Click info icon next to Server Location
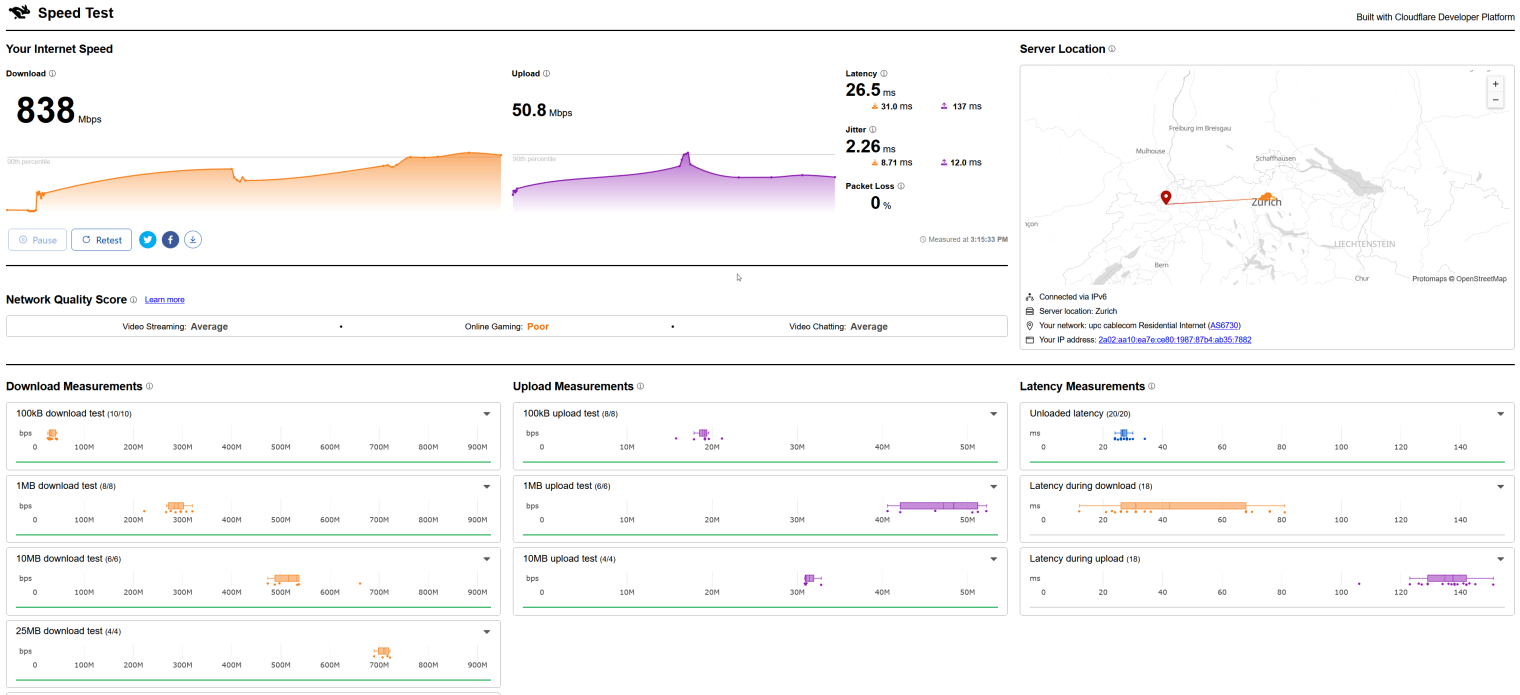 1112,49
